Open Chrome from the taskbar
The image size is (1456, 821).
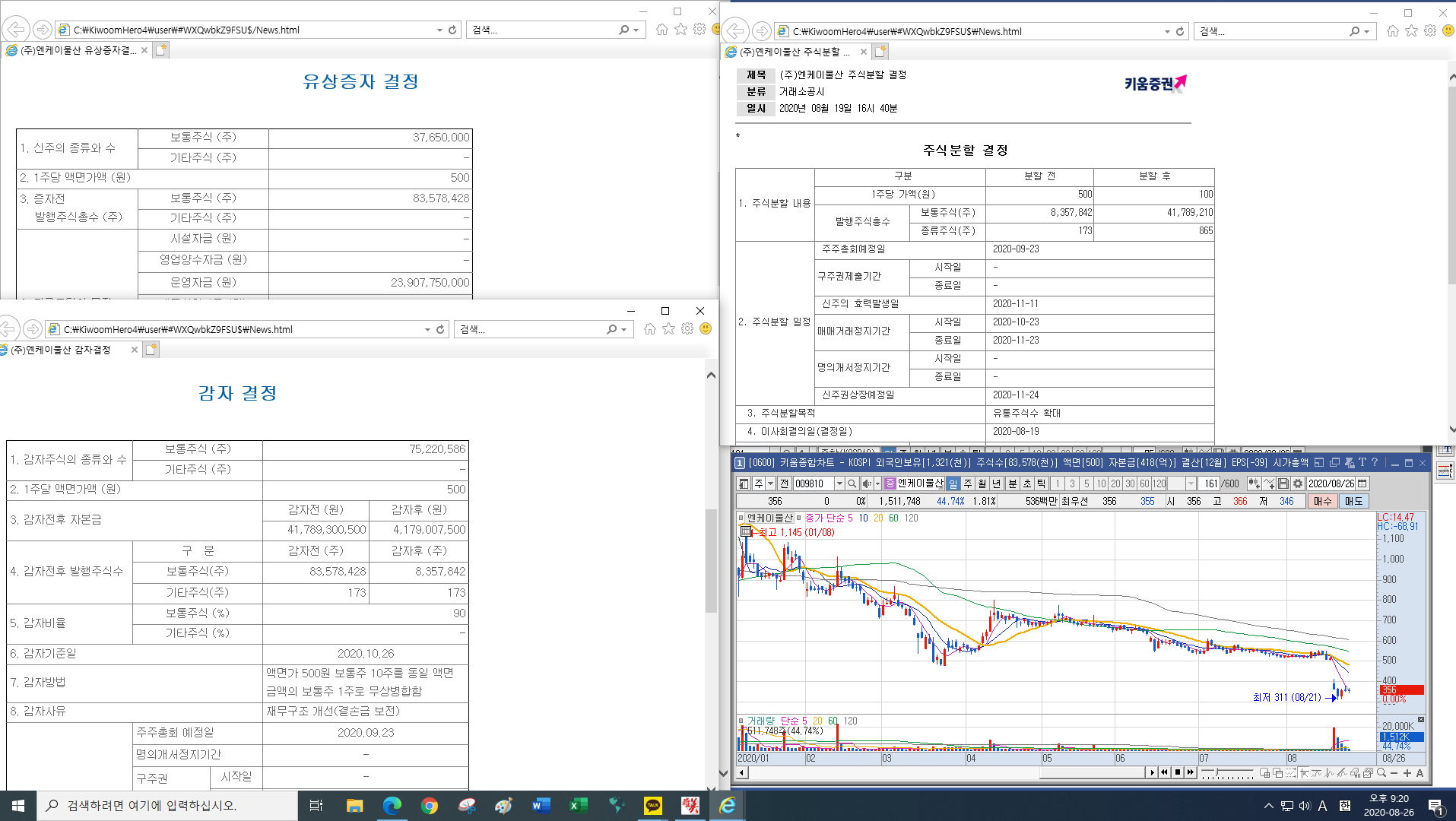pyautogui.click(x=430, y=806)
